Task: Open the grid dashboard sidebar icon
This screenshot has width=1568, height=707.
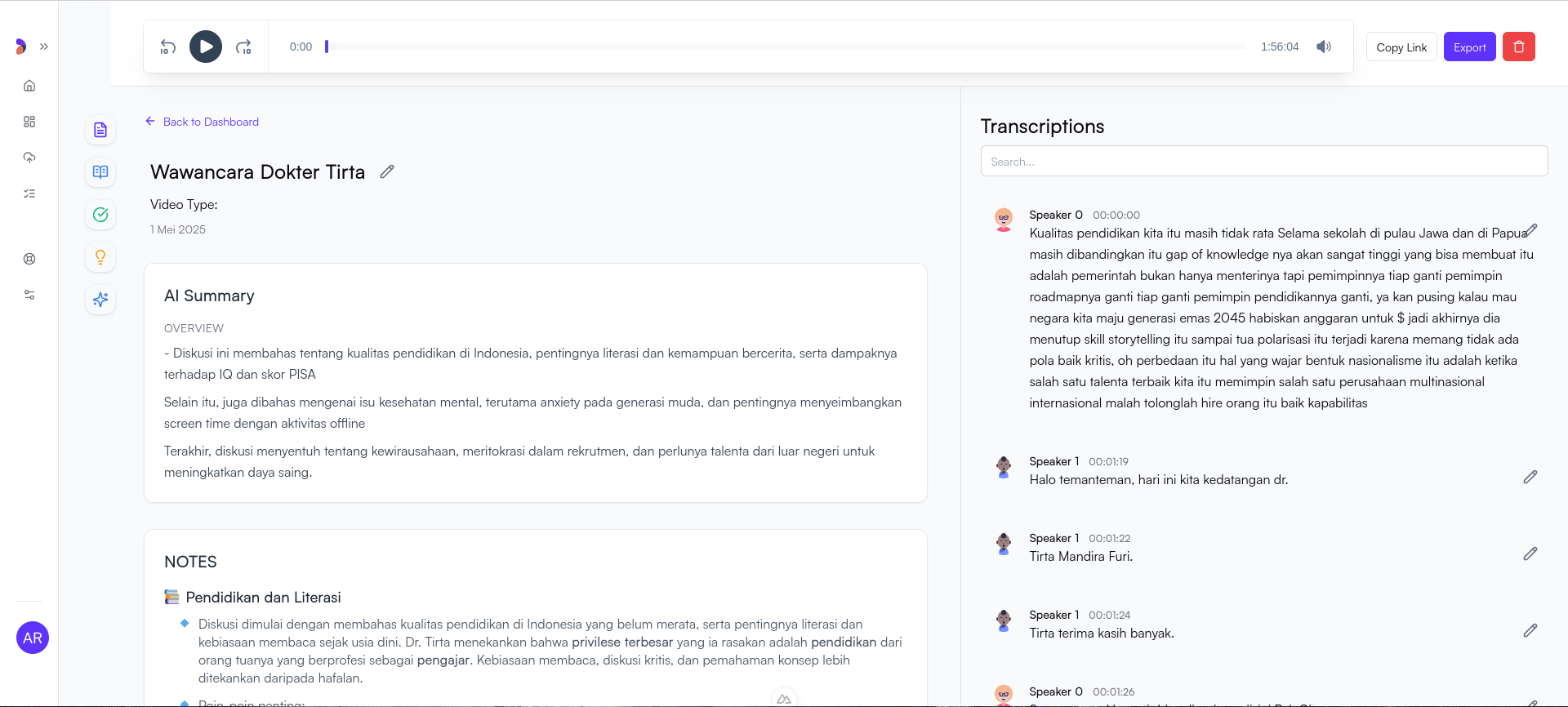Action: click(29, 122)
